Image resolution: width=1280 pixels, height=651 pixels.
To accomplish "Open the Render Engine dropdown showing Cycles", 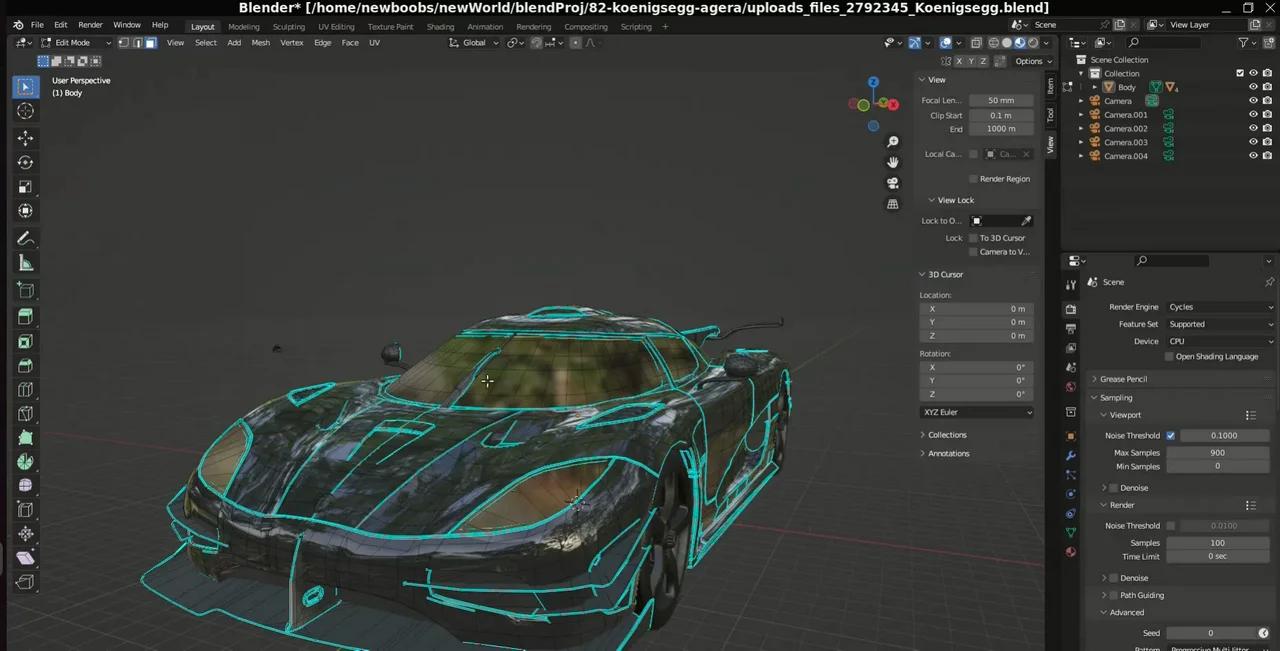I will pos(1220,307).
